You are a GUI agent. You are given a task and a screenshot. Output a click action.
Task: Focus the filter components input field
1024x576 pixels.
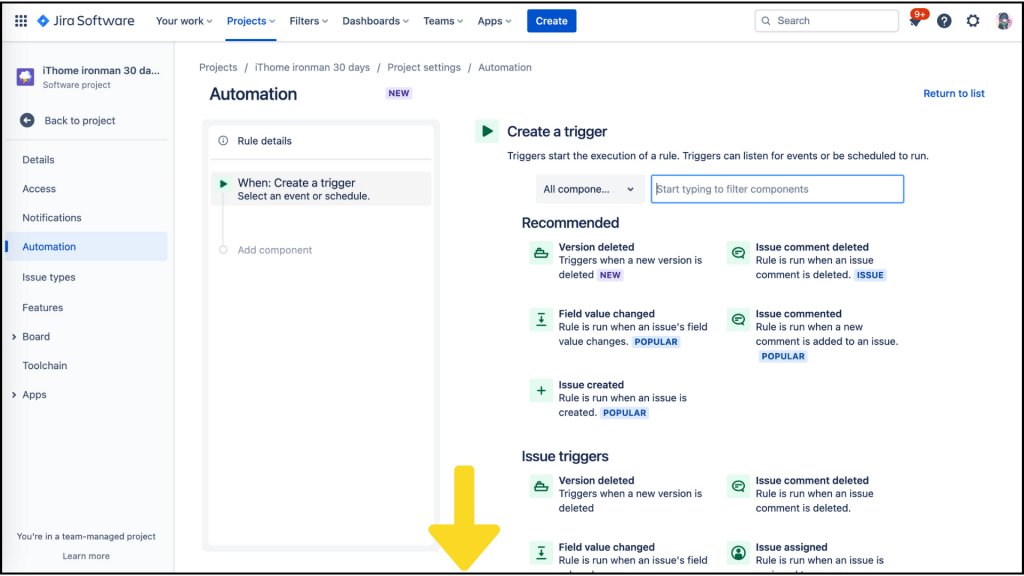(777, 189)
